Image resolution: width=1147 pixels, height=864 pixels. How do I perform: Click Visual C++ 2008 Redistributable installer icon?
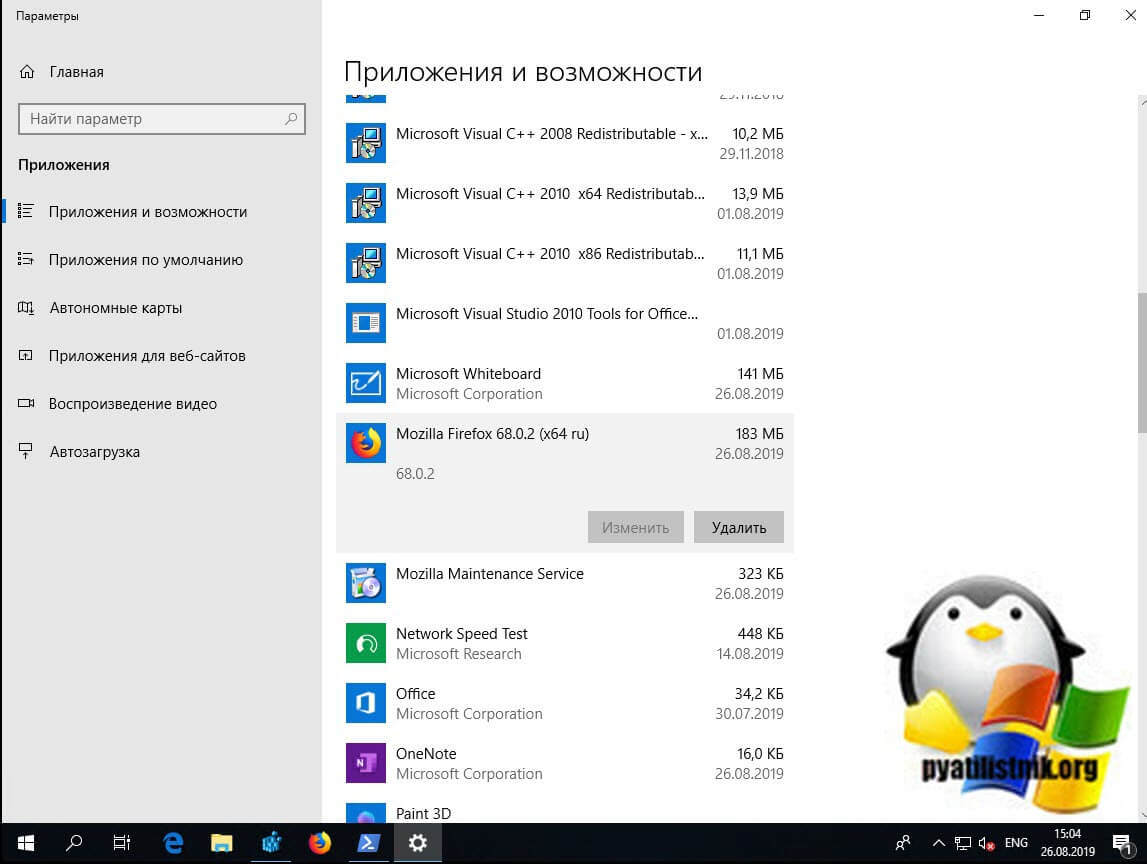click(366, 143)
